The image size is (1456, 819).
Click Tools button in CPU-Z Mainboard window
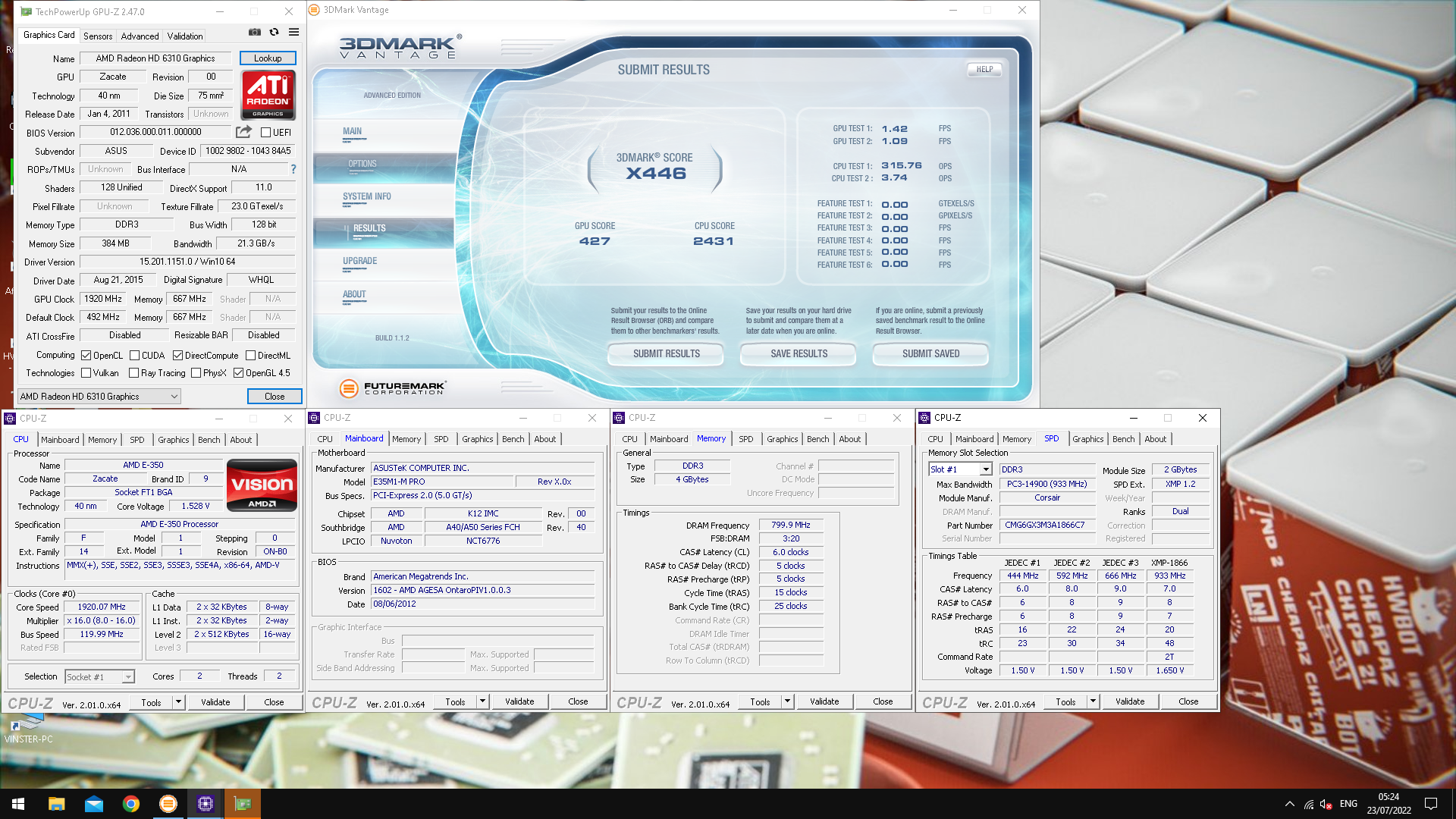(x=456, y=701)
